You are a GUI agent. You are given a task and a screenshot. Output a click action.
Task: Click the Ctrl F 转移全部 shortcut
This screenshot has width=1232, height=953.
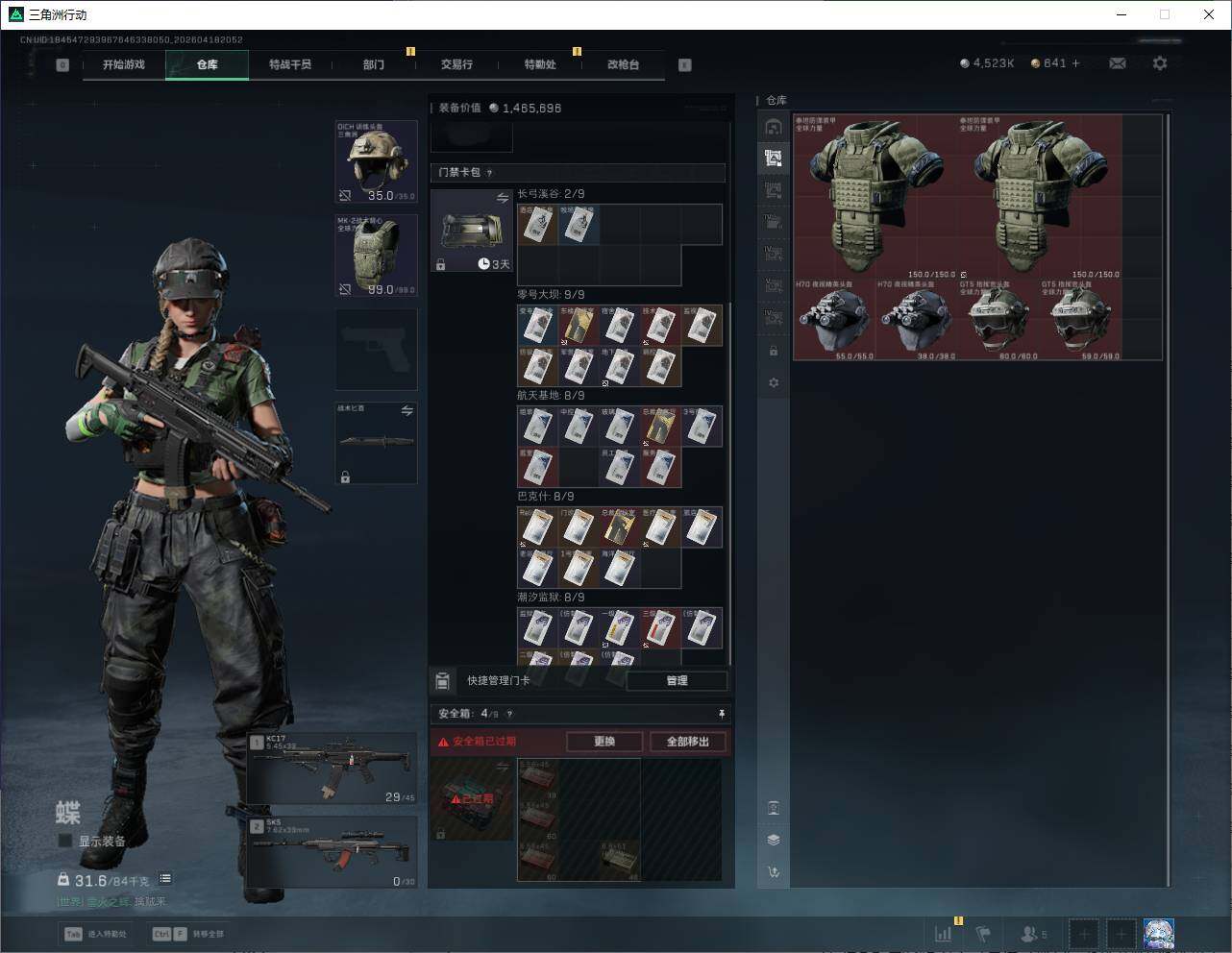coord(188,934)
